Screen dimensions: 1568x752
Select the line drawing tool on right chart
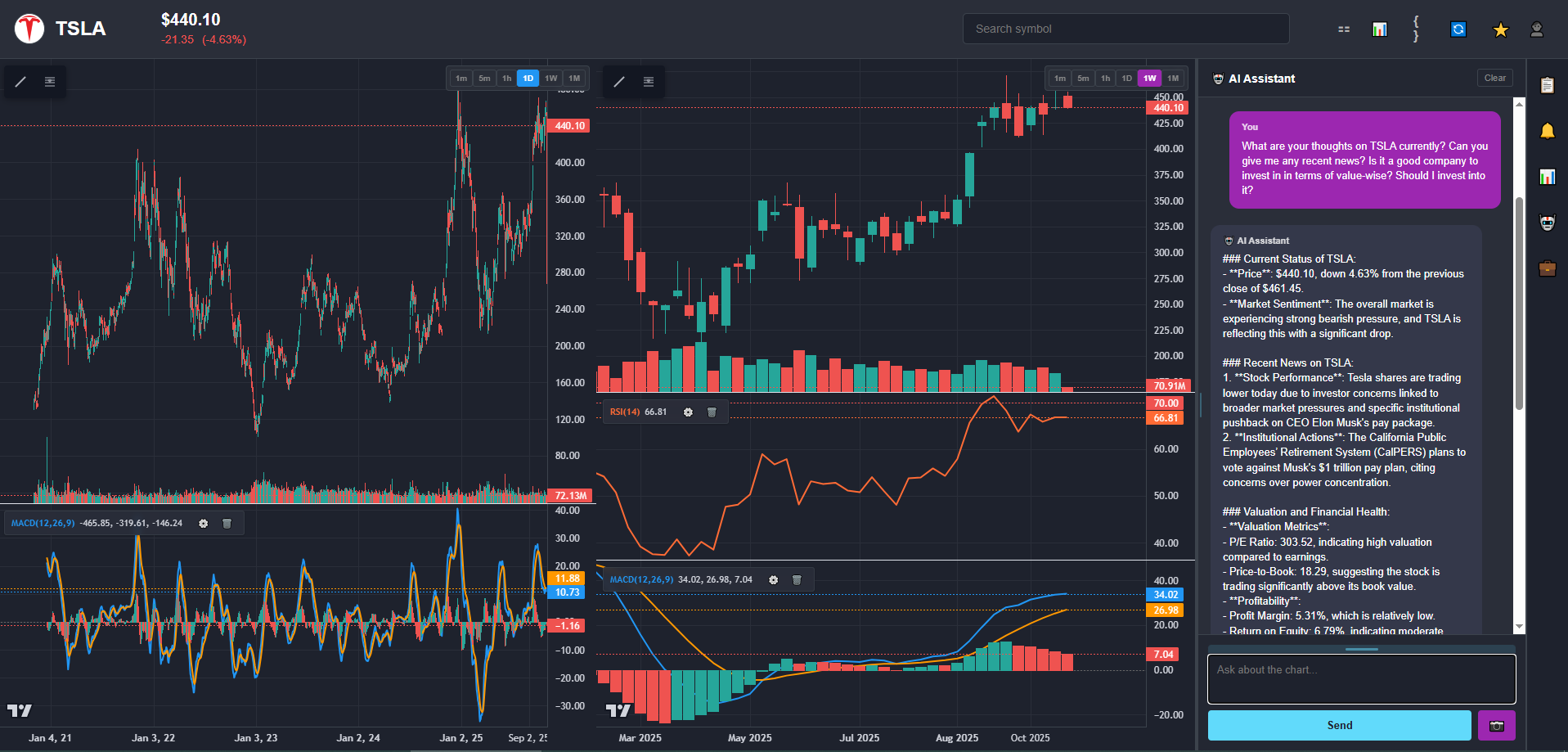(x=619, y=81)
